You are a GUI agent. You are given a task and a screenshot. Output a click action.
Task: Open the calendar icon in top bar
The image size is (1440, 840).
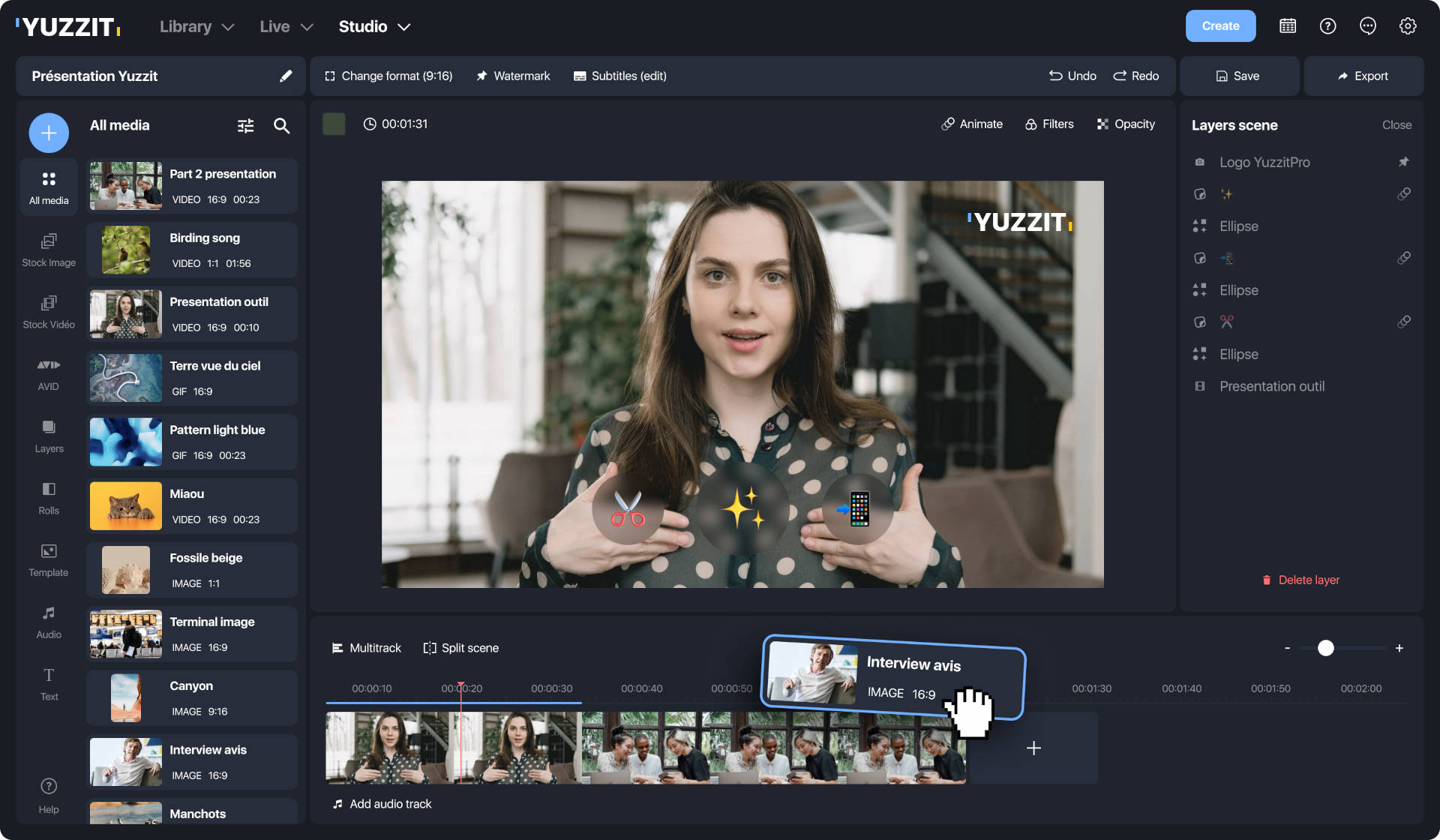point(1287,26)
